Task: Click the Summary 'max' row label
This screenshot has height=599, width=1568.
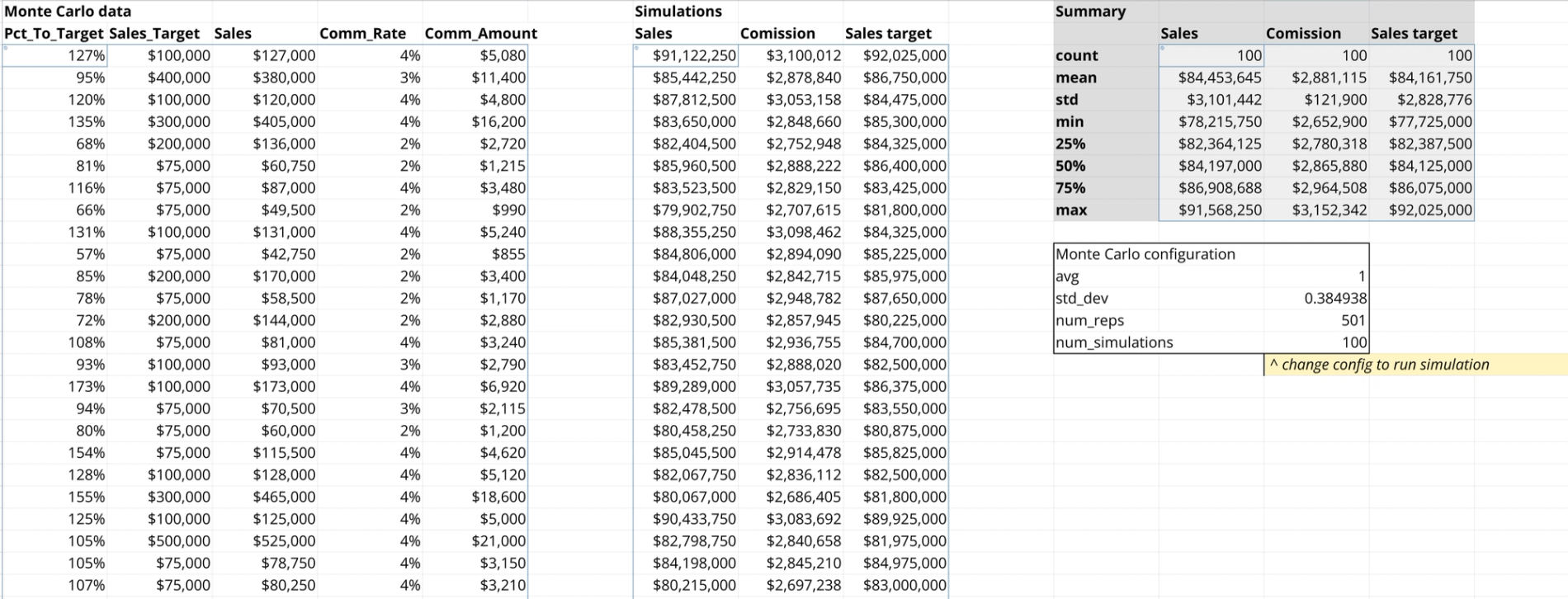Action: [x=1106, y=210]
